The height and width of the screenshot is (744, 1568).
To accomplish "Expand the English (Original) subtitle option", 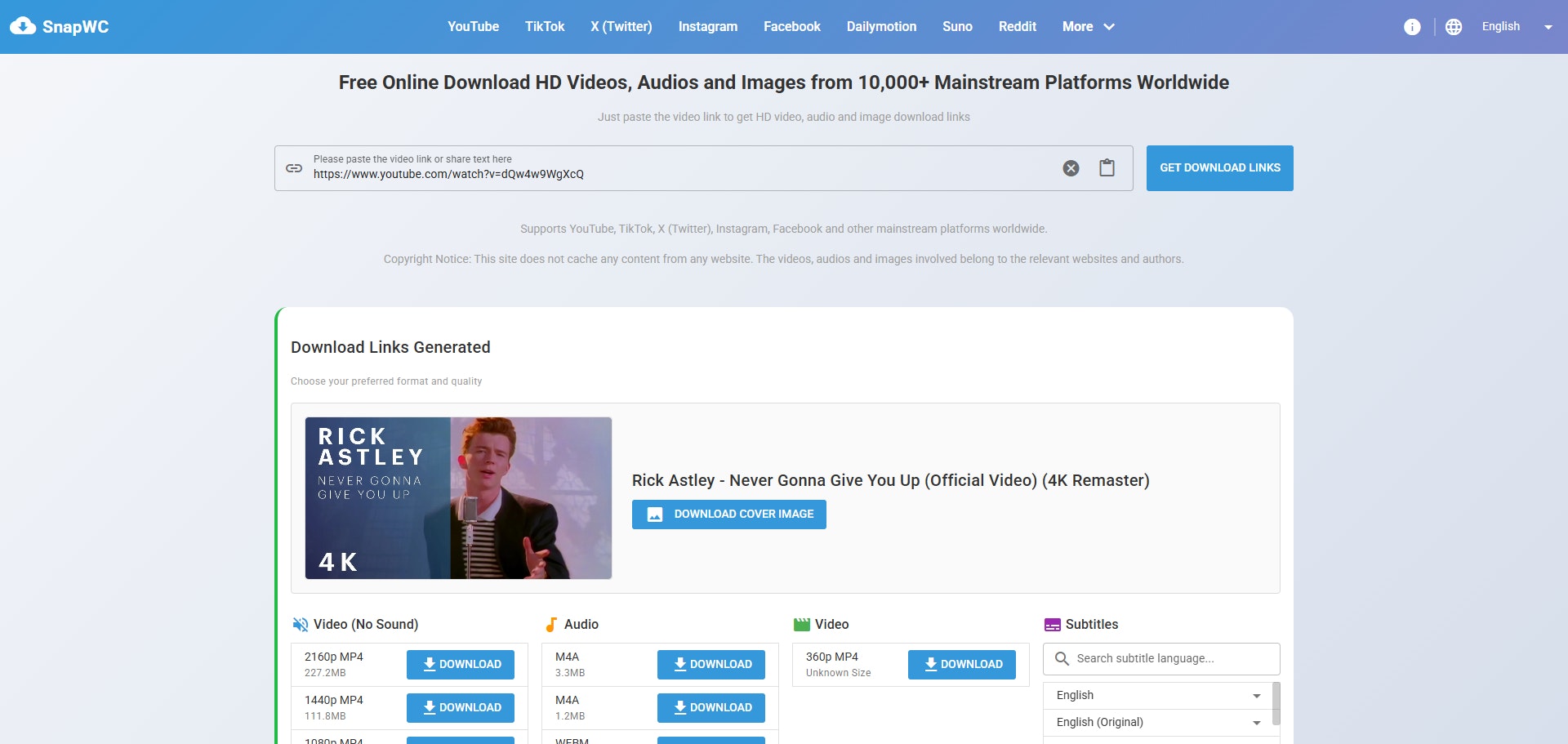I will (x=1158, y=723).
